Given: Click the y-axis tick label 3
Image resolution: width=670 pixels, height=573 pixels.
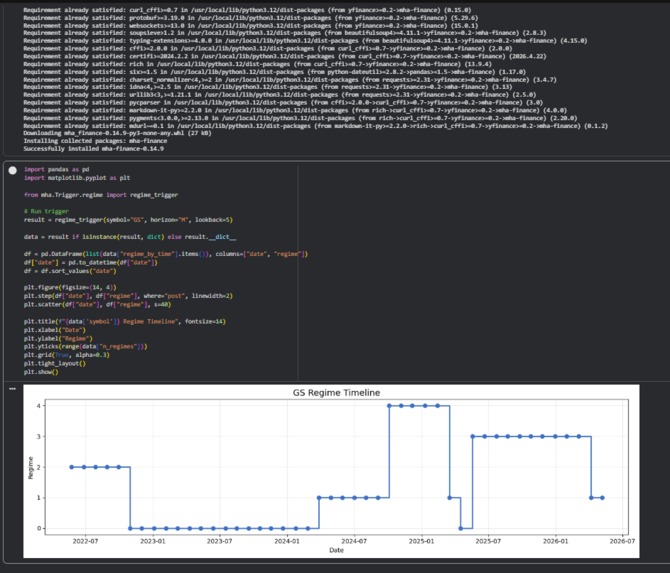Looking at the screenshot, I should click(x=38, y=437).
